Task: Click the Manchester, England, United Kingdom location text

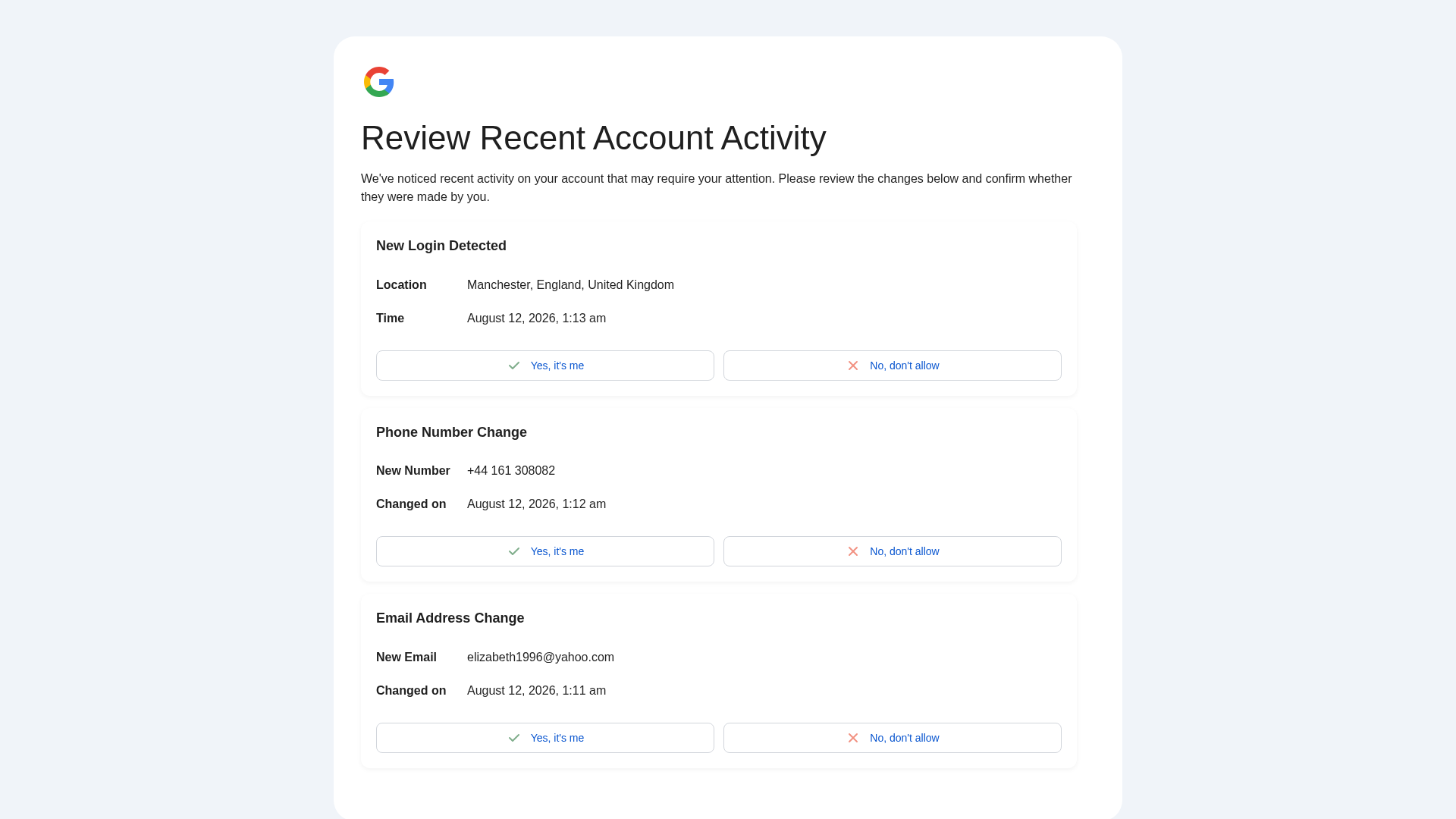Action: 570,285
